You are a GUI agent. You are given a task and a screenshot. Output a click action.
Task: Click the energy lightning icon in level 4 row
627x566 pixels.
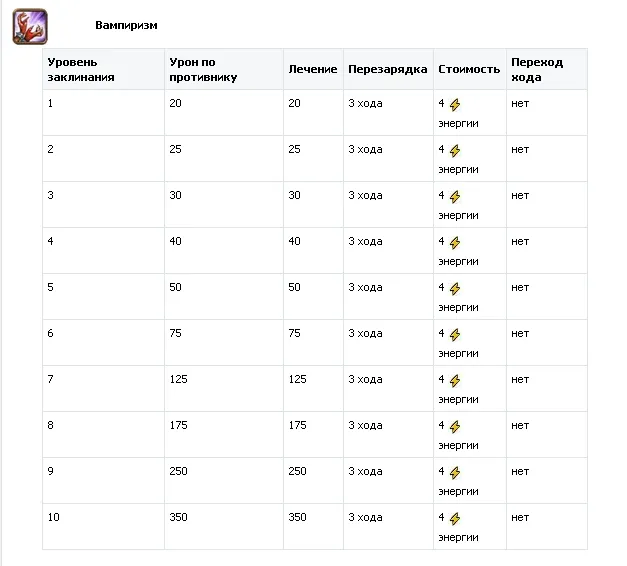454,242
